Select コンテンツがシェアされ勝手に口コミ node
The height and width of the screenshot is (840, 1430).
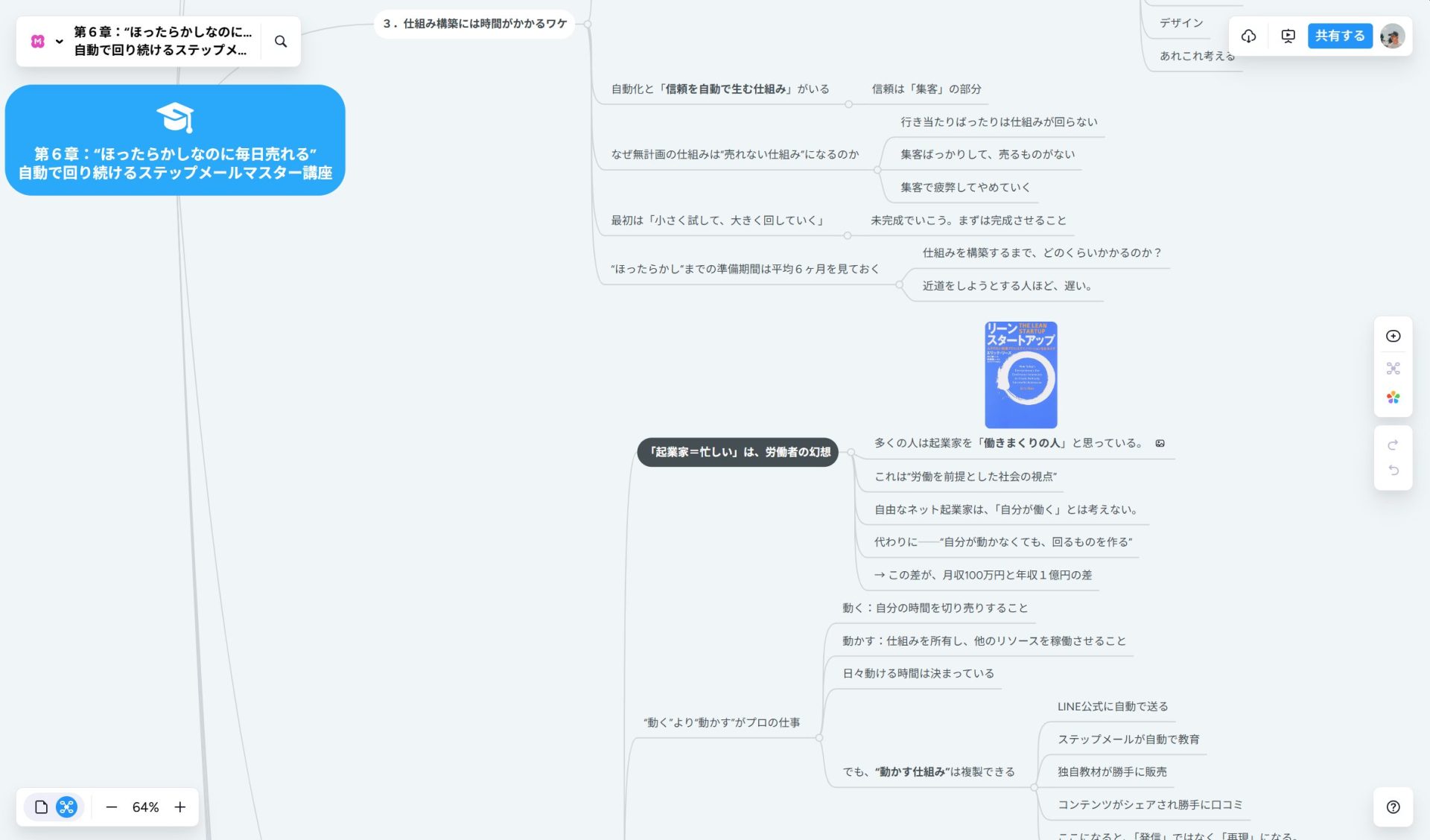tap(1150, 804)
